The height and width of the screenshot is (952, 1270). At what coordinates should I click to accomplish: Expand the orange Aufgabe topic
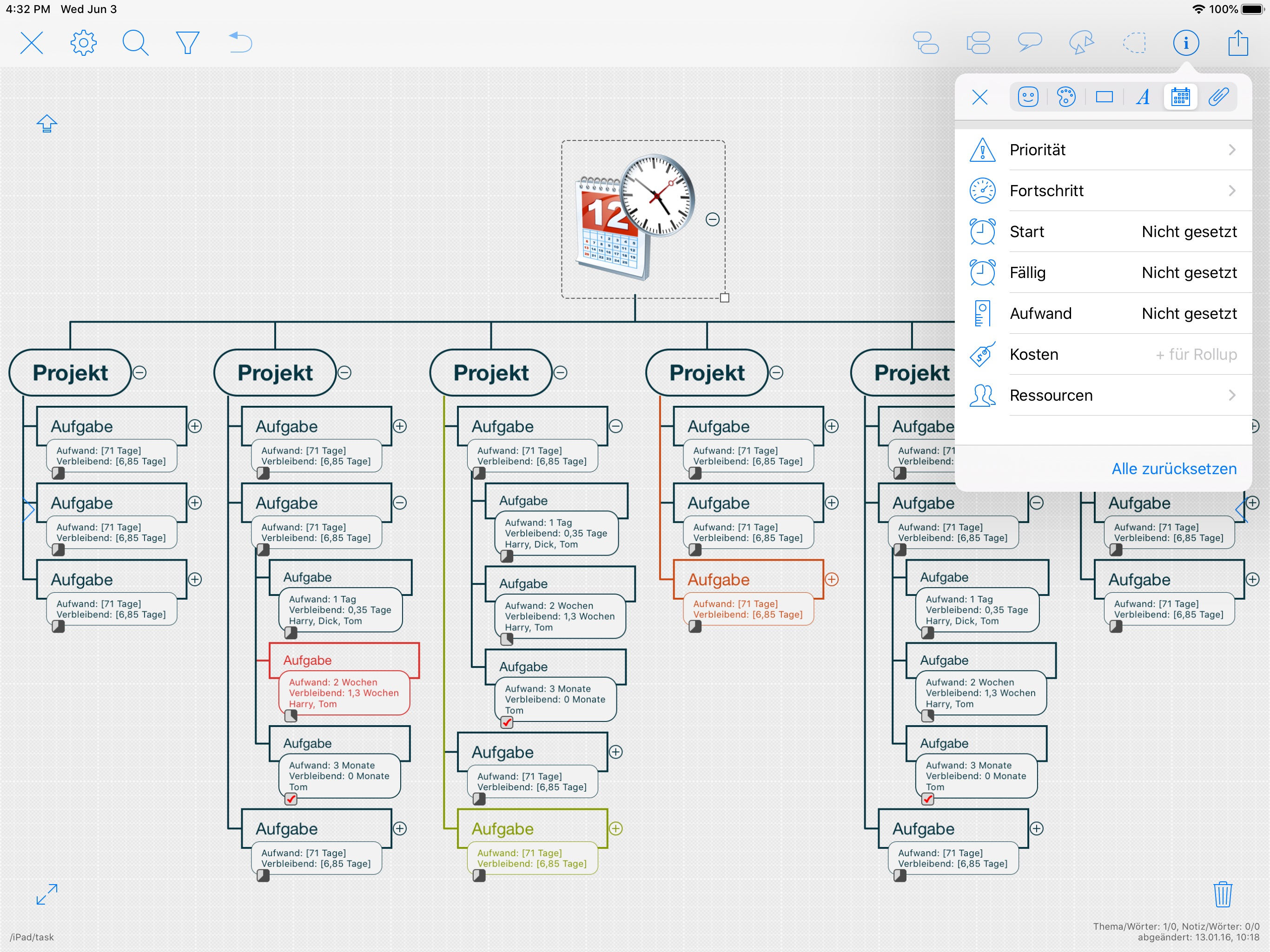(831, 579)
